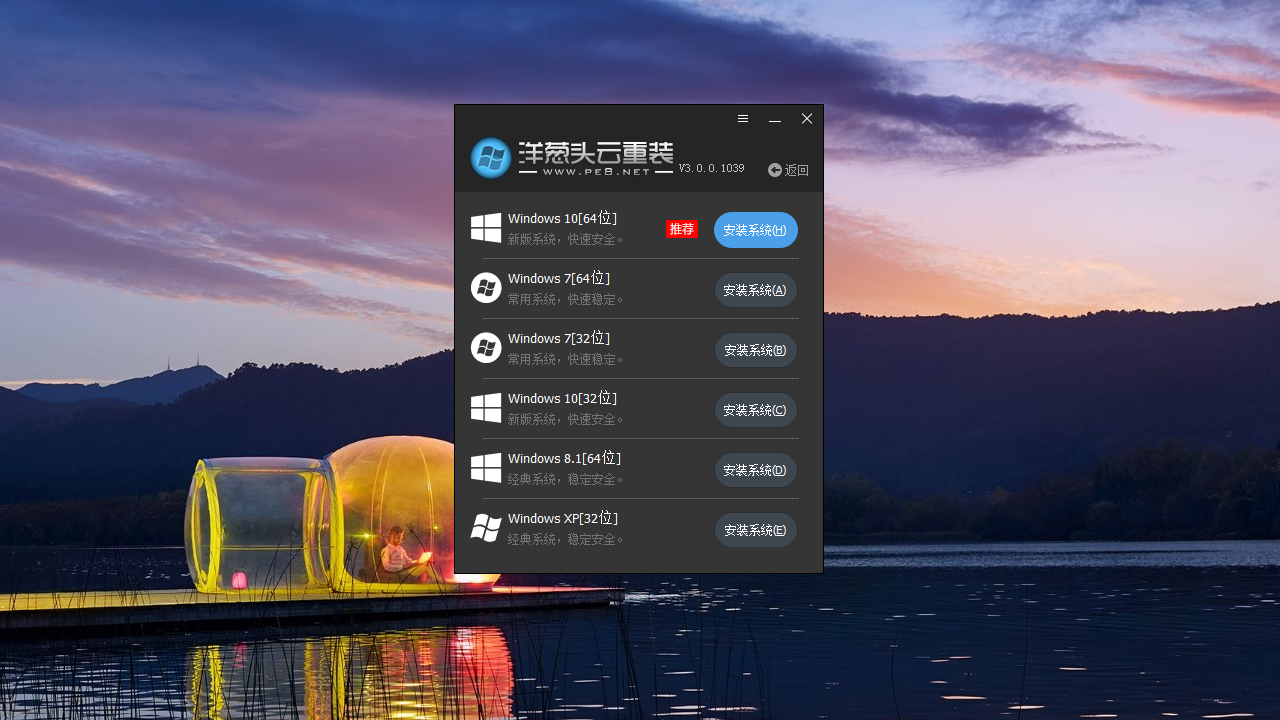Click the Windows 10[32位] system icon
Image resolution: width=1280 pixels, height=720 pixels.
[x=486, y=408]
